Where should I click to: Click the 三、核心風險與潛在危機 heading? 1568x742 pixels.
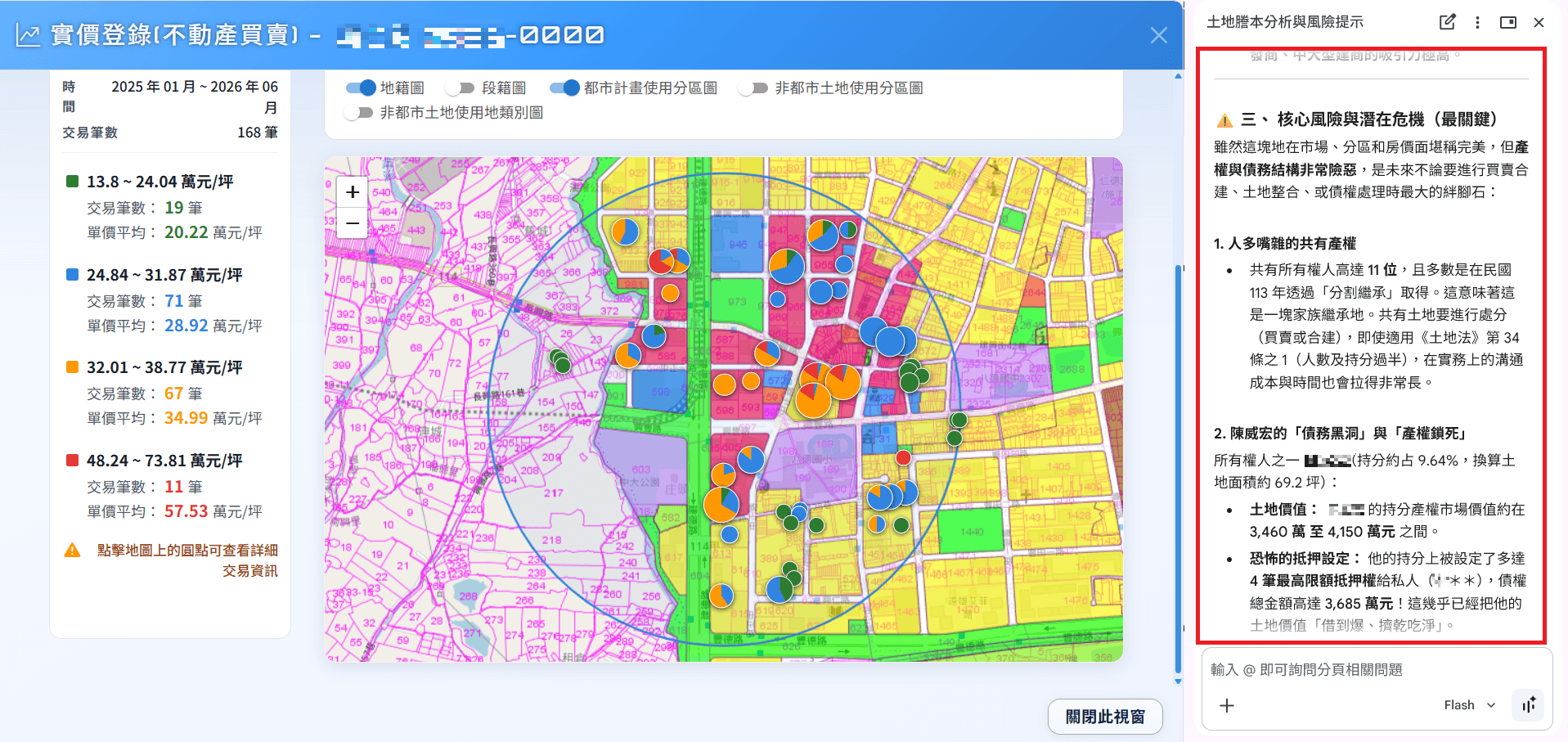point(1370,119)
